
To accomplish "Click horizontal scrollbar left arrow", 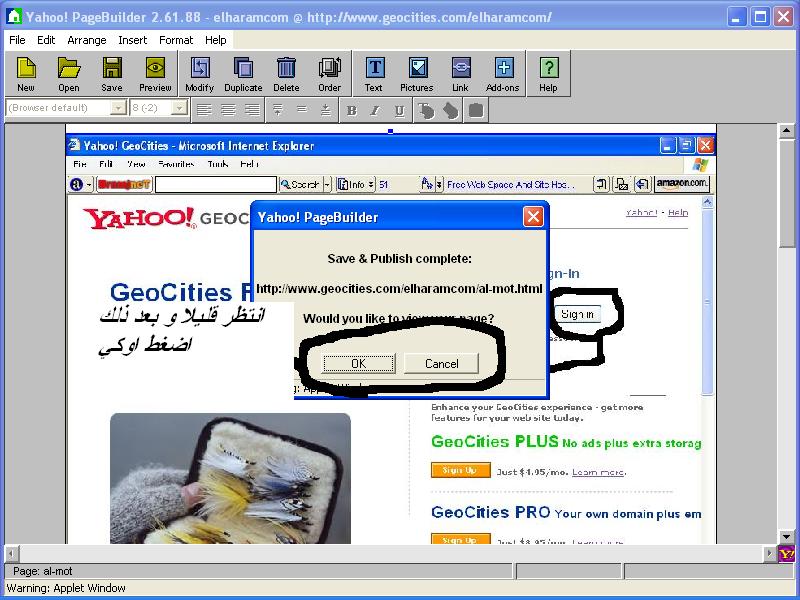I will 12,553.
